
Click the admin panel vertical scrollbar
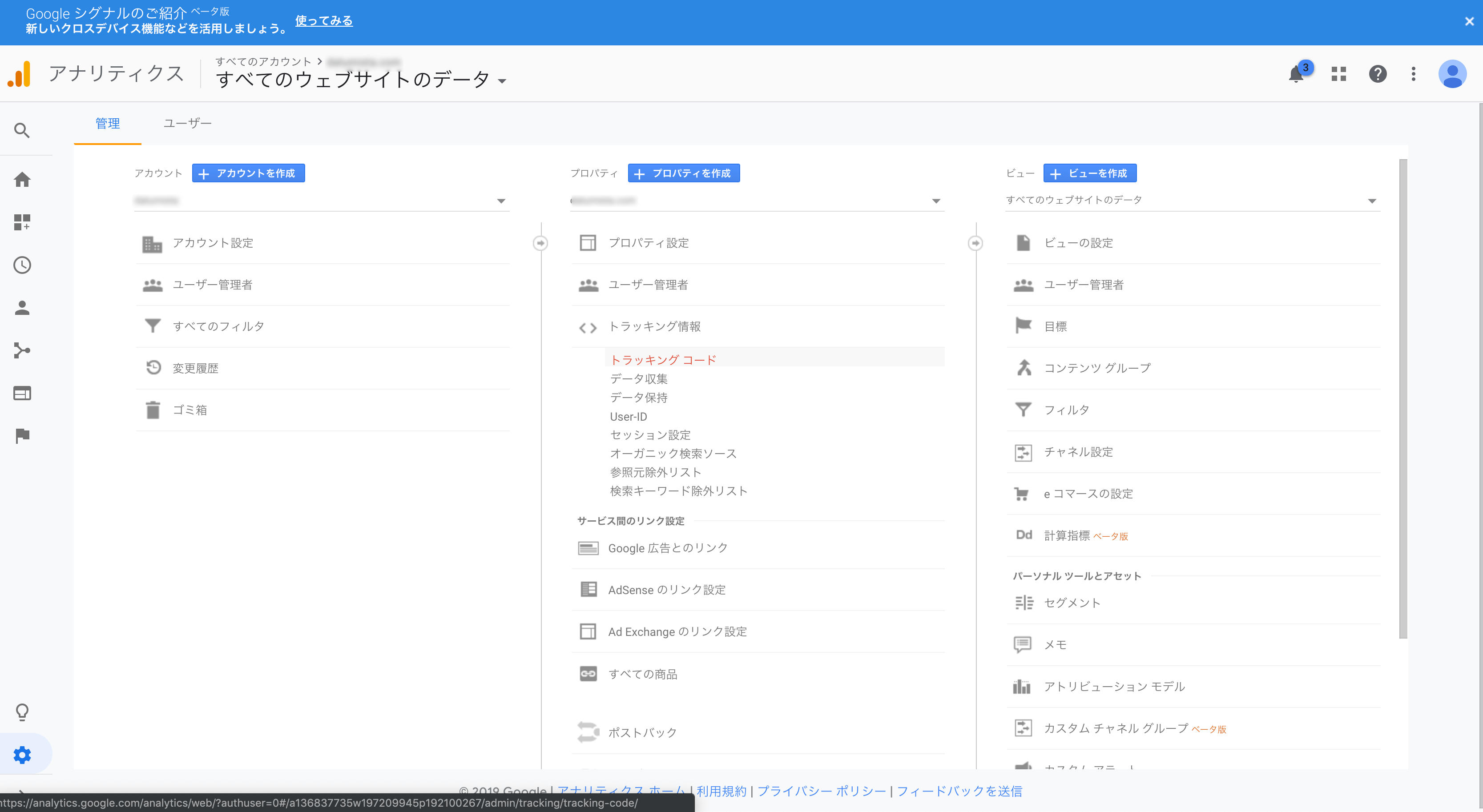pyautogui.click(x=1403, y=398)
